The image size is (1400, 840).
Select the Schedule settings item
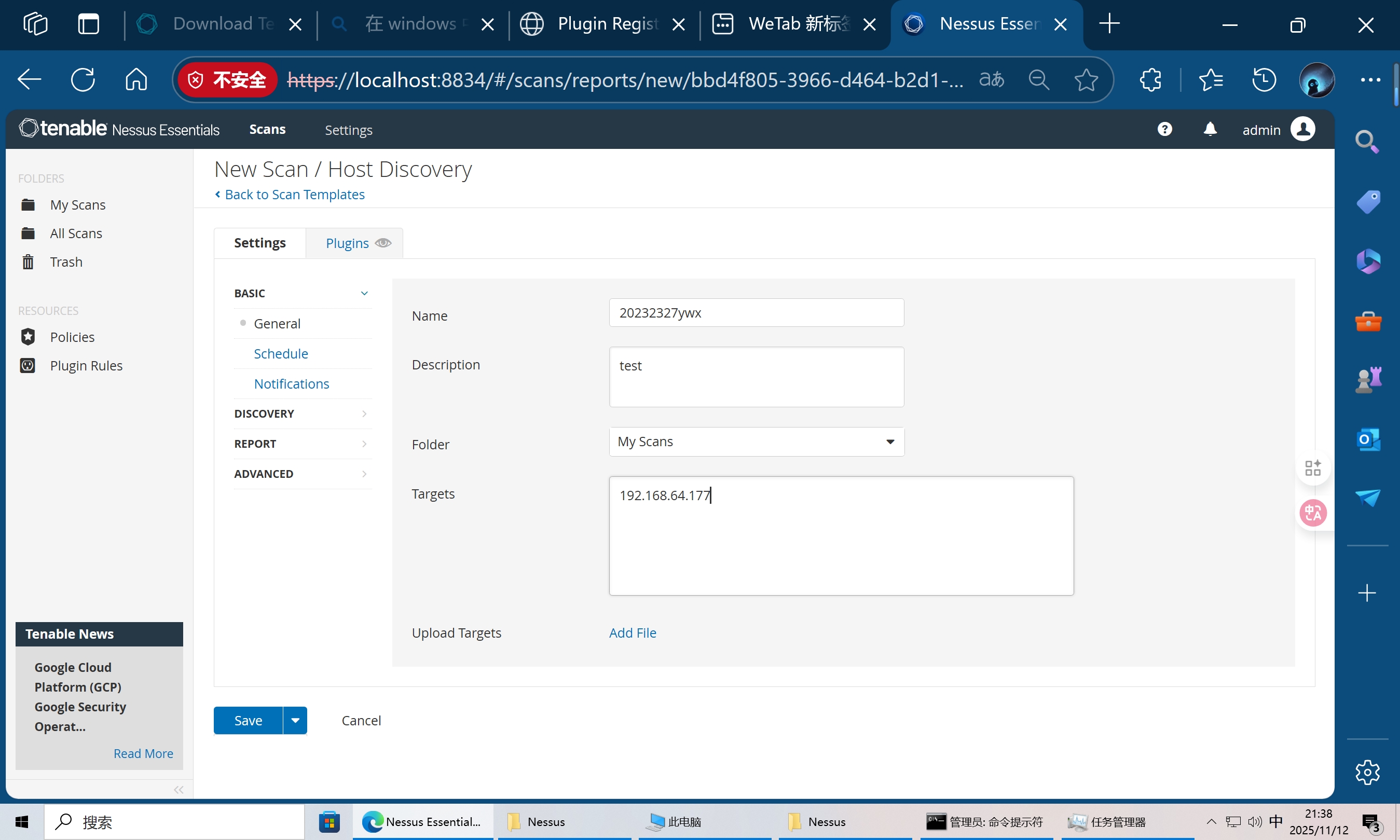[x=281, y=354]
